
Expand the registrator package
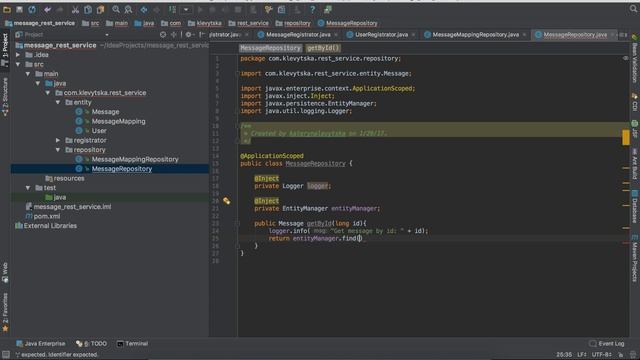(x=58, y=140)
